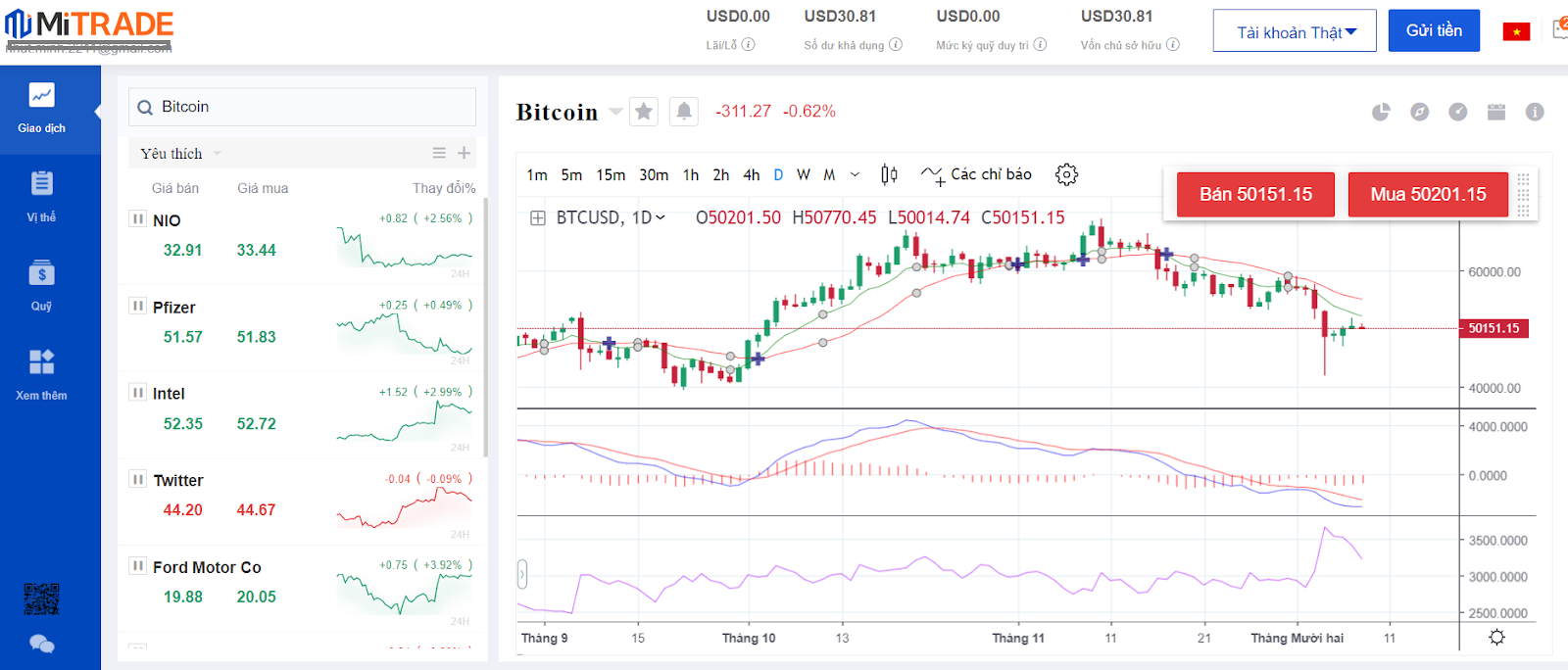Toggle the square icon beside NIO

click(138, 219)
